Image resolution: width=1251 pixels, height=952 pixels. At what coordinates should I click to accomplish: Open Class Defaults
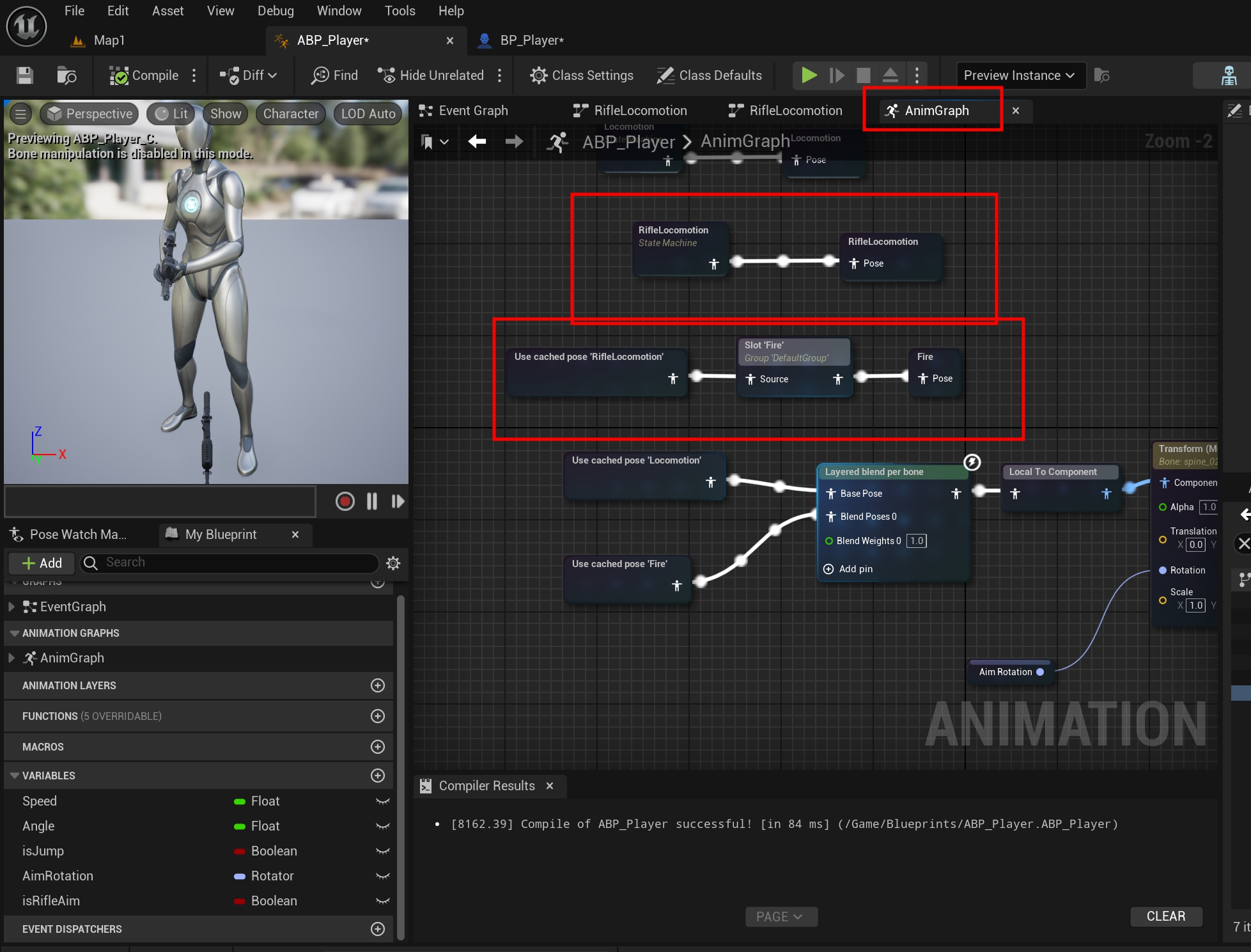click(709, 75)
